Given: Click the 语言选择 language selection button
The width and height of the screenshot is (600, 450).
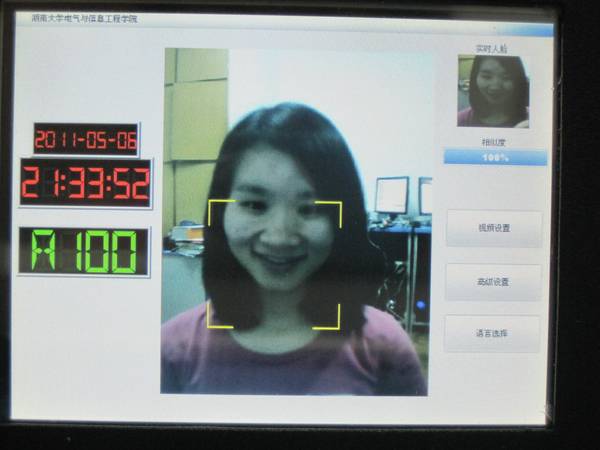Looking at the screenshot, I should pyautogui.click(x=492, y=333).
